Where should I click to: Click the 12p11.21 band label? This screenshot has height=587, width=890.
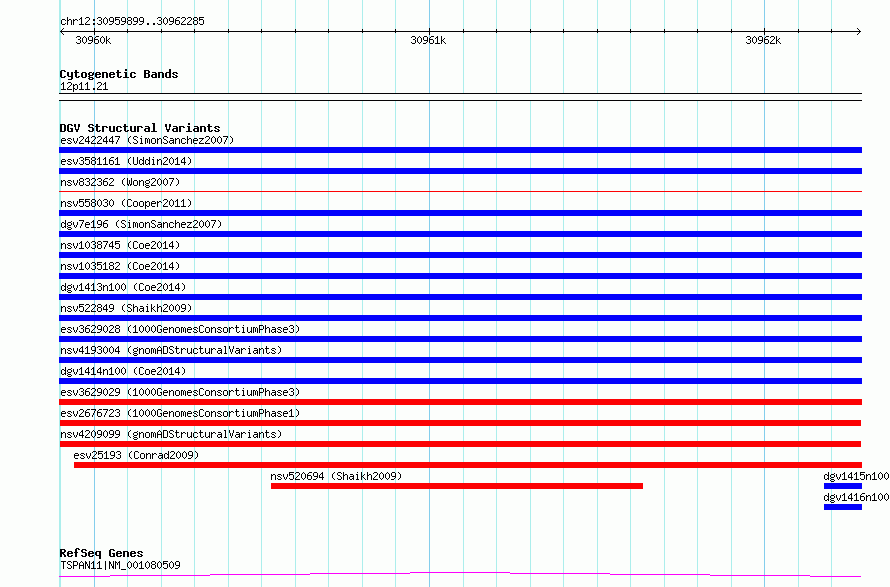point(84,87)
